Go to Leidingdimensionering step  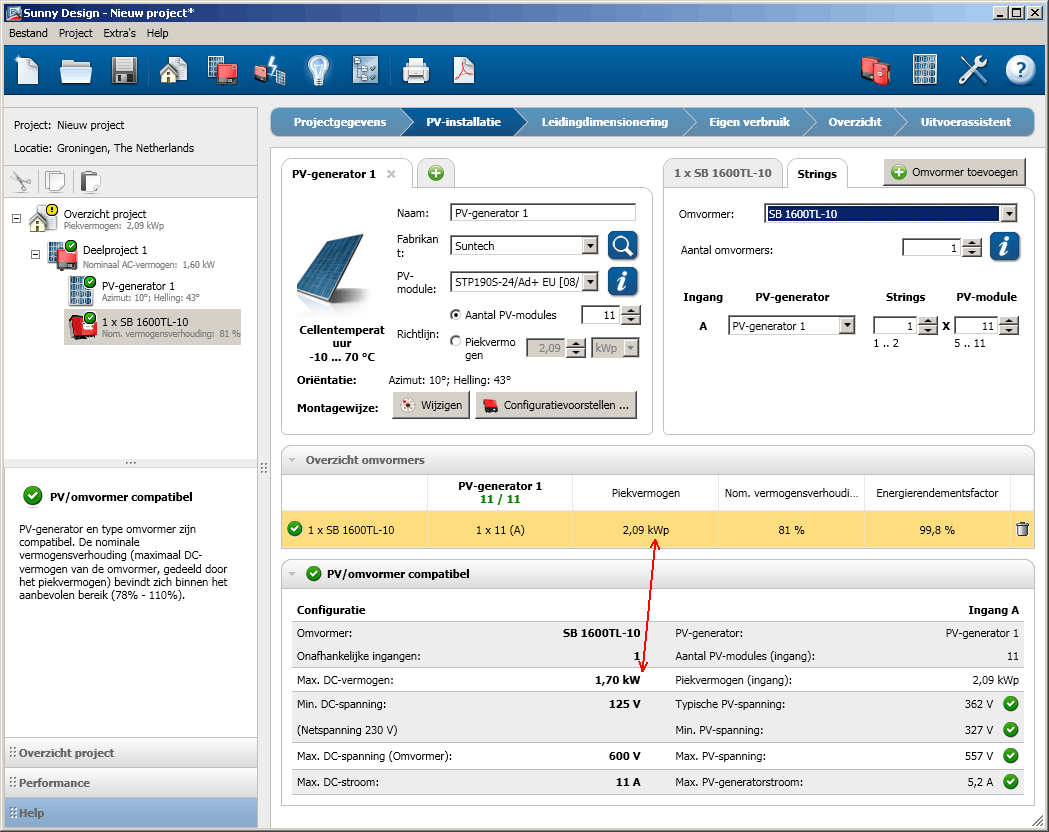pos(605,122)
